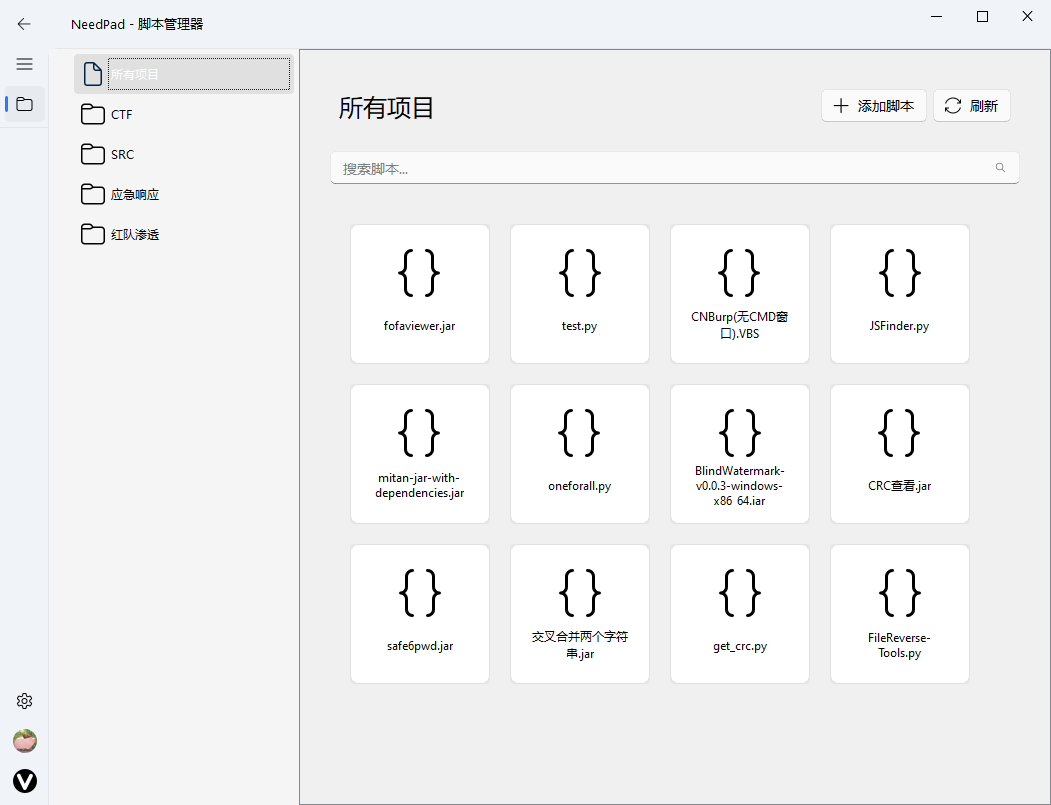This screenshot has height=805, width=1051.
Task: Open the JSFinder.py script card
Action: click(899, 294)
